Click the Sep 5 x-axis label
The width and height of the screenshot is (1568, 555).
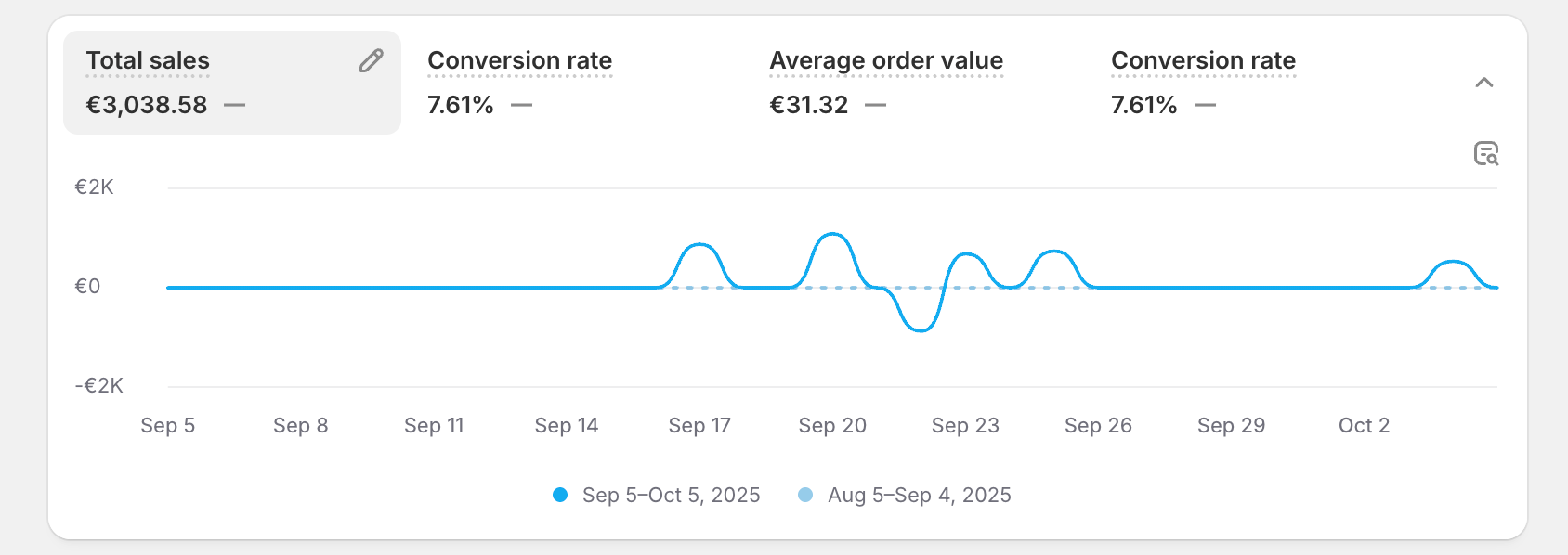(x=168, y=425)
